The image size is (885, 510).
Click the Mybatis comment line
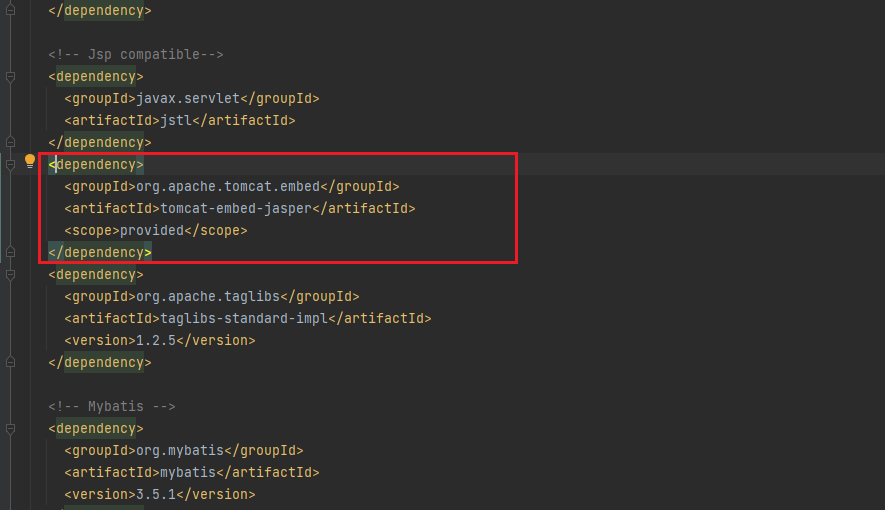pyautogui.click(x=112, y=406)
